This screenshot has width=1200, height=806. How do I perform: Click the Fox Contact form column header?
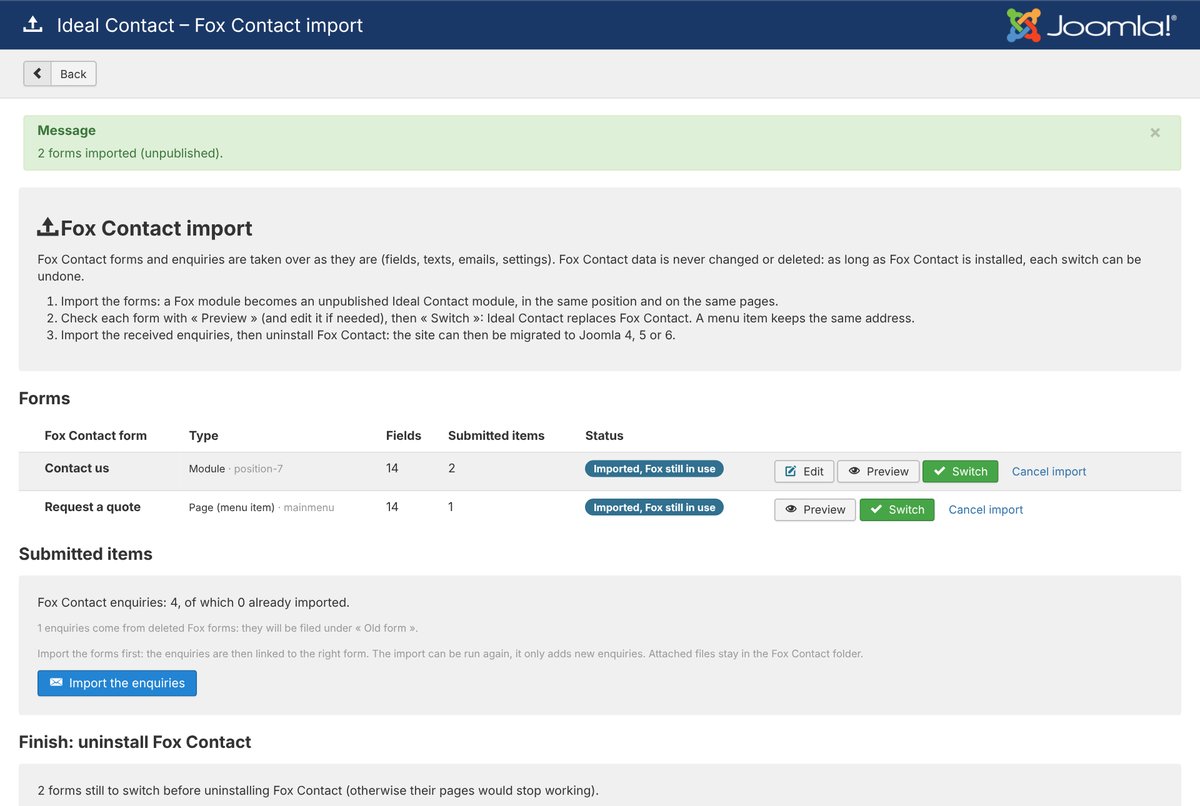pos(96,435)
